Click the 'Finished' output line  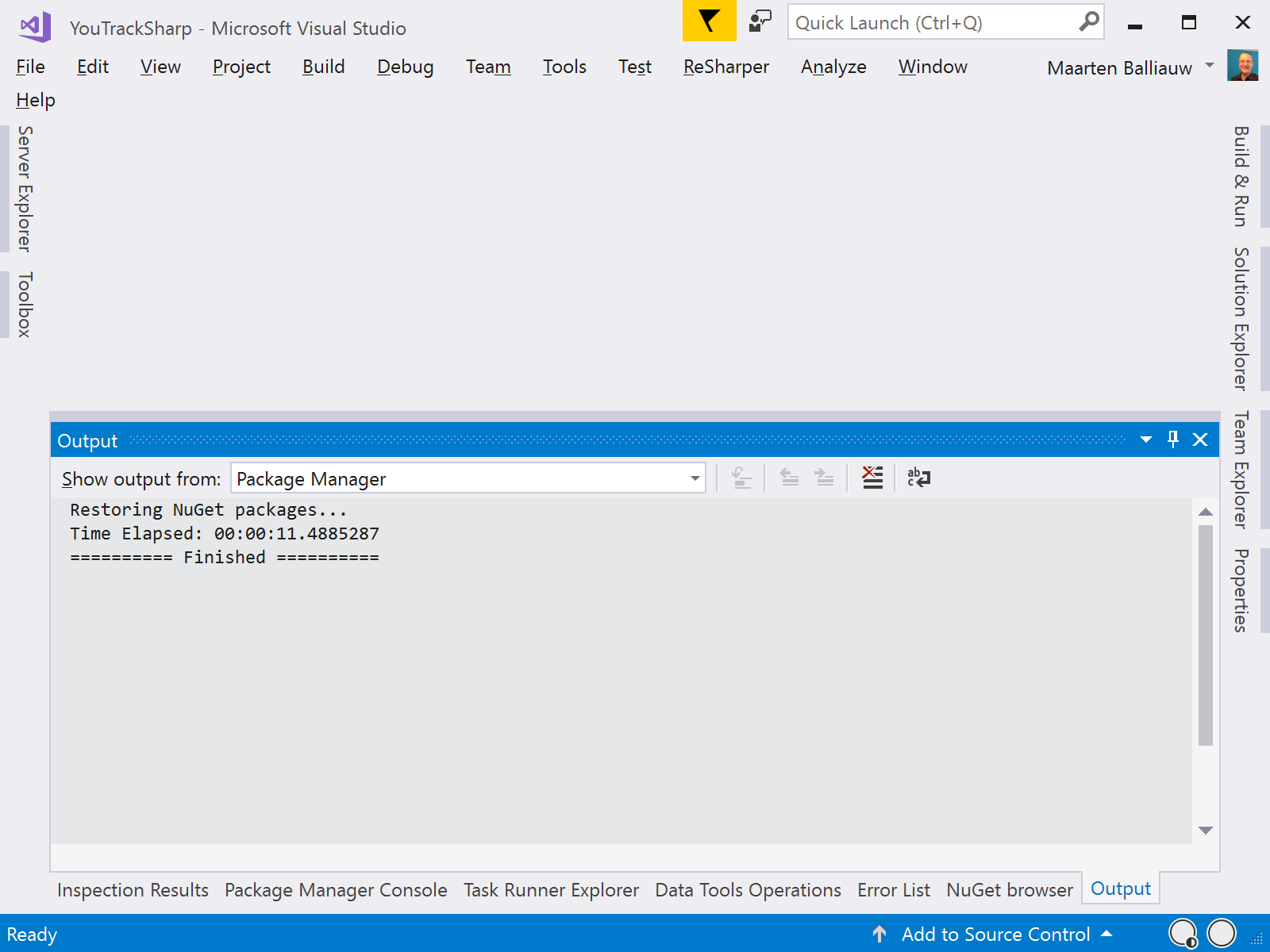click(225, 557)
